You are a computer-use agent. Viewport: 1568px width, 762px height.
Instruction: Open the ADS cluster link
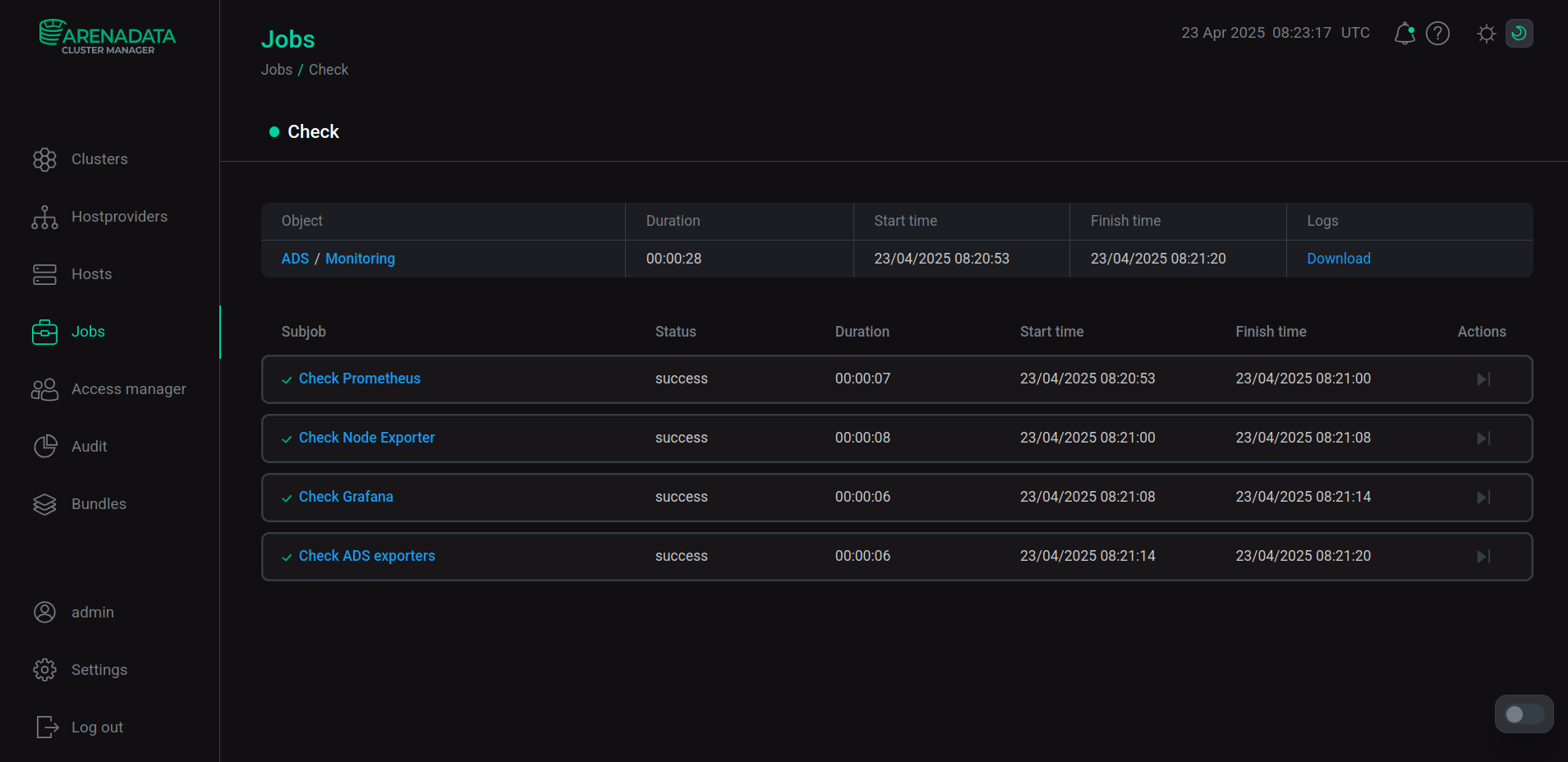(295, 259)
